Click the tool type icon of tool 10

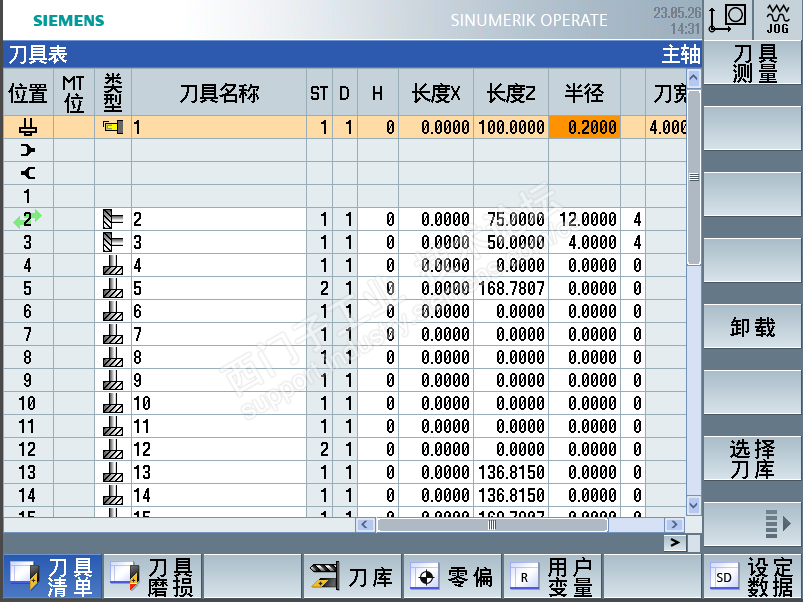(113, 403)
